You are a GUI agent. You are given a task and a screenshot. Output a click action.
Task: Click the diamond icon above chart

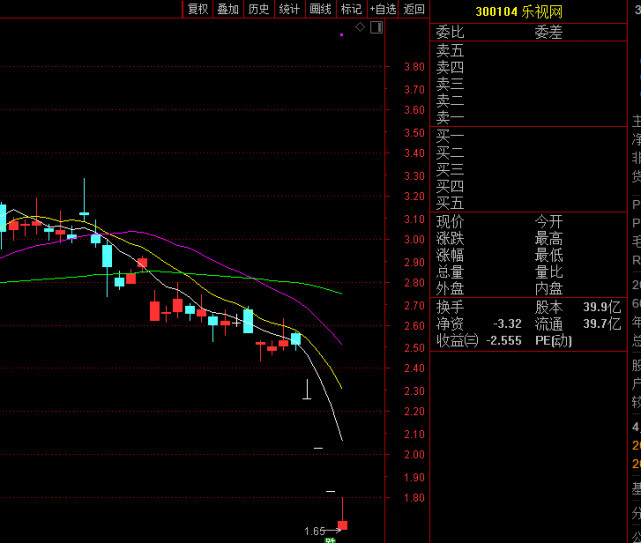tap(360, 27)
